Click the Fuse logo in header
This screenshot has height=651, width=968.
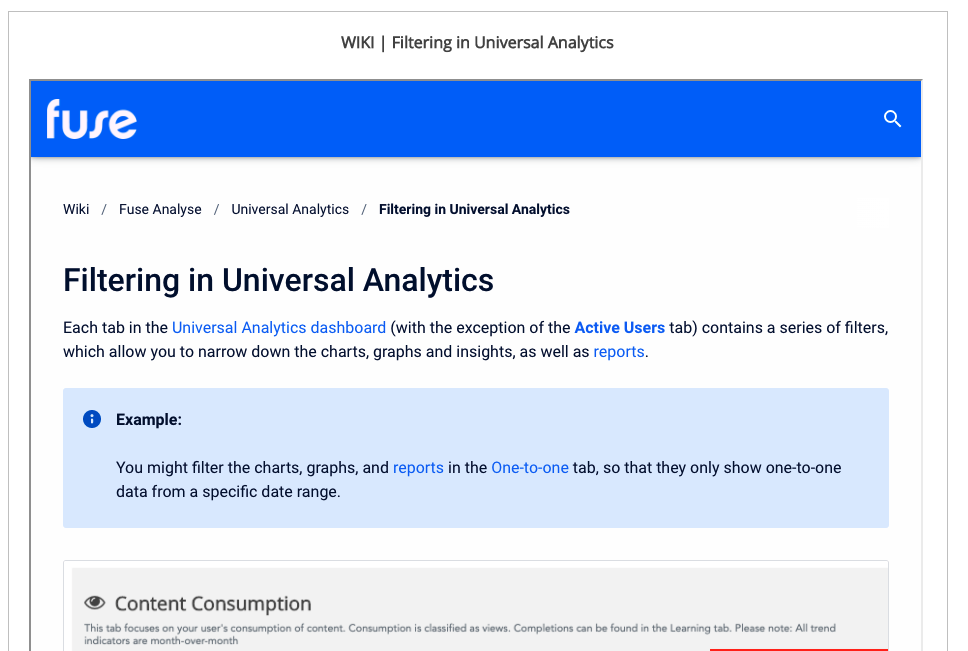(91, 119)
